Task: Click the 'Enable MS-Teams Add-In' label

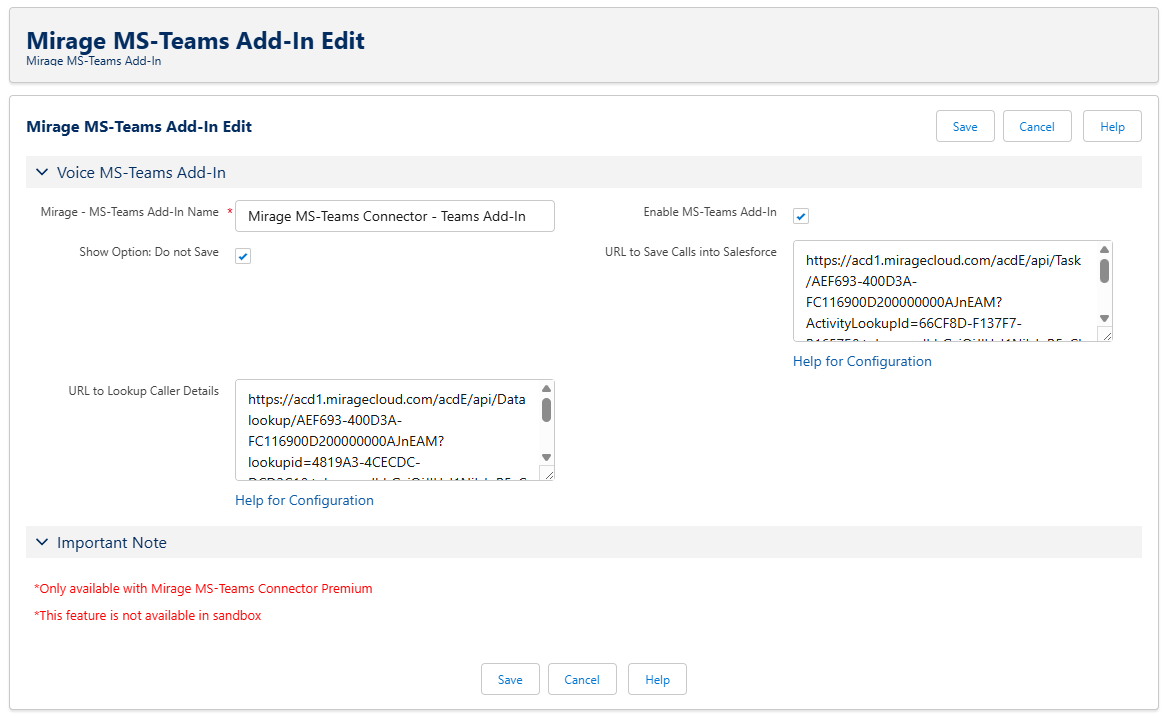Action: [710, 212]
